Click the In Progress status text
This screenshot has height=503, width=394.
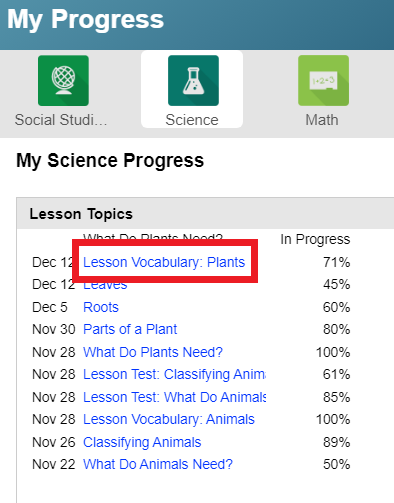click(x=315, y=239)
